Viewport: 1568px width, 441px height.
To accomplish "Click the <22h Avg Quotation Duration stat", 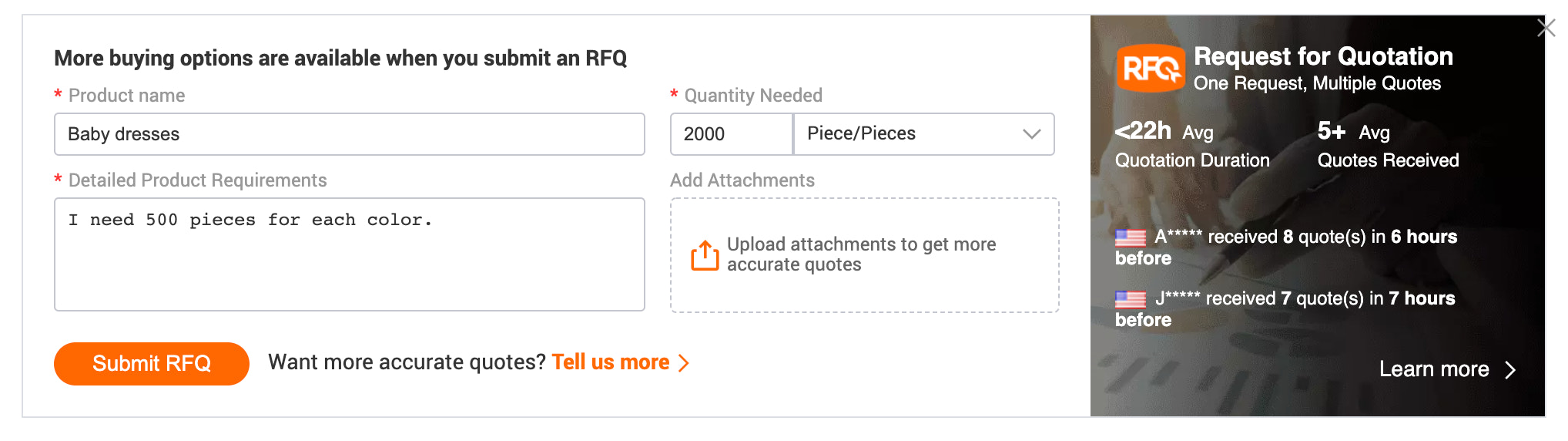I will point(1192,145).
